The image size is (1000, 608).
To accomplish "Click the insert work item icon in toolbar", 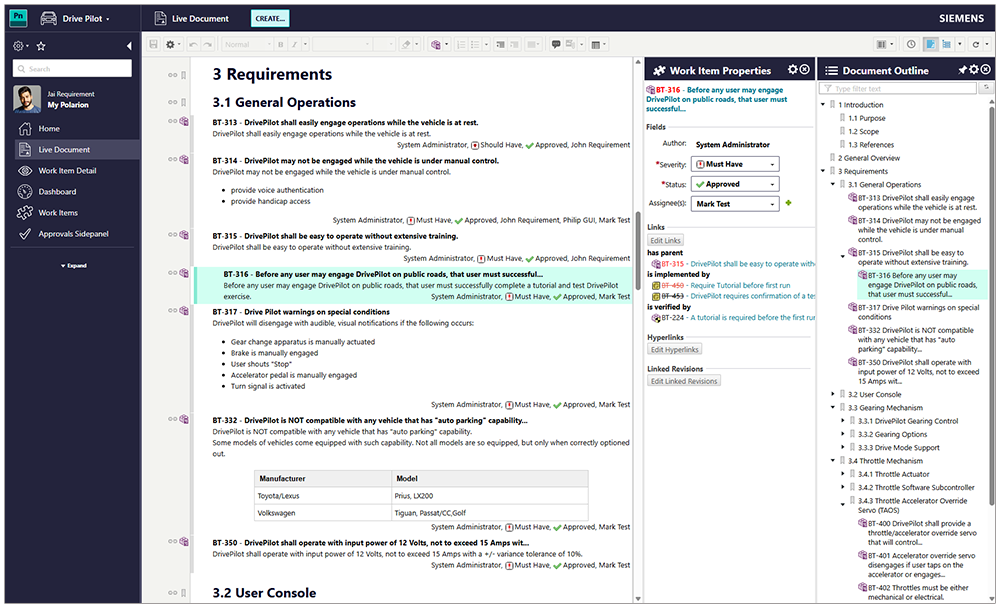I will click(x=436, y=44).
